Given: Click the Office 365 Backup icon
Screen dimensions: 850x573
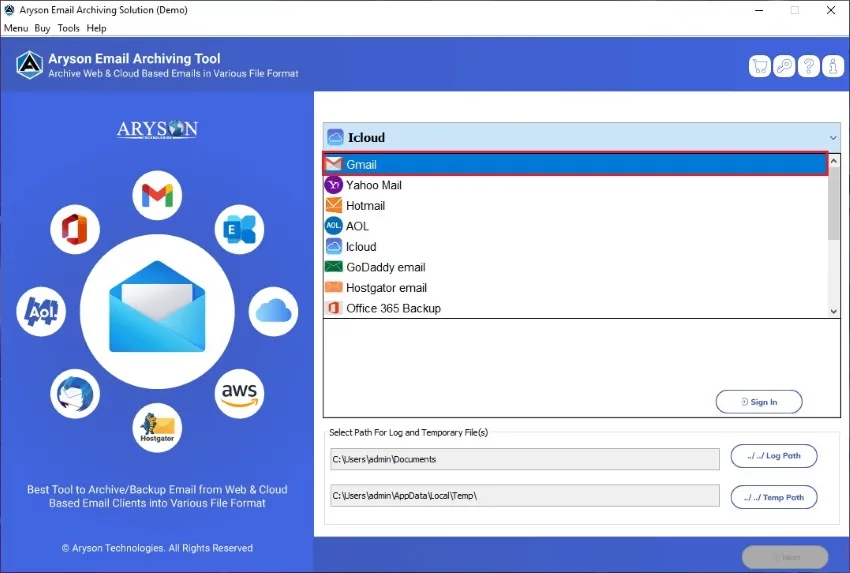Looking at the screenshot, I should 334,308.
